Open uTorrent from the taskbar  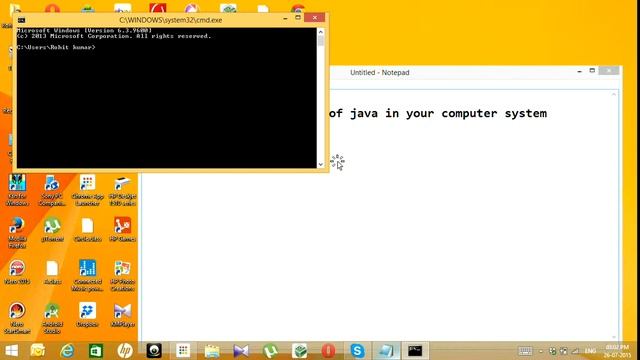[270, 351]
